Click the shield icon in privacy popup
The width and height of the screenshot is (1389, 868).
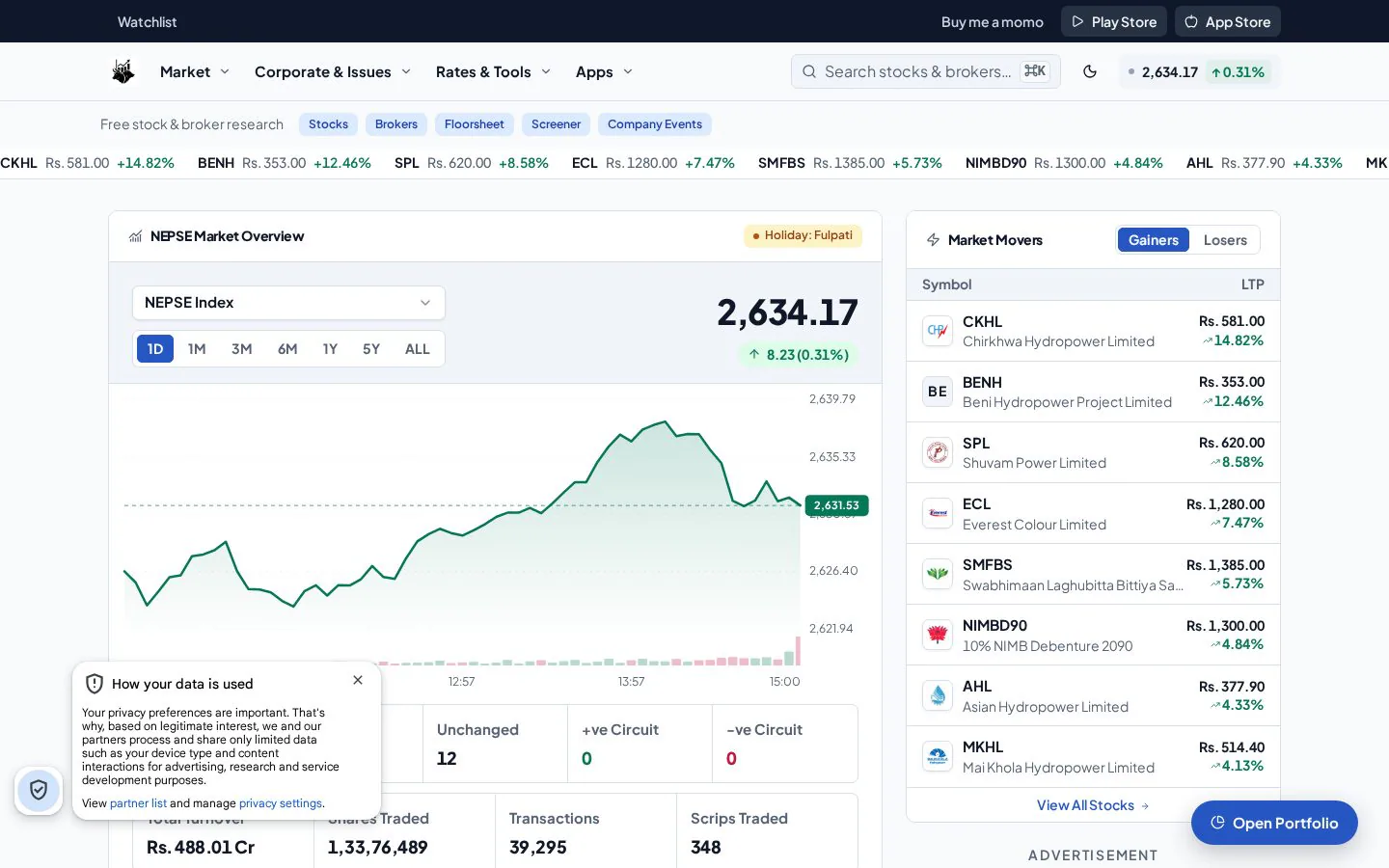(95, 684)
